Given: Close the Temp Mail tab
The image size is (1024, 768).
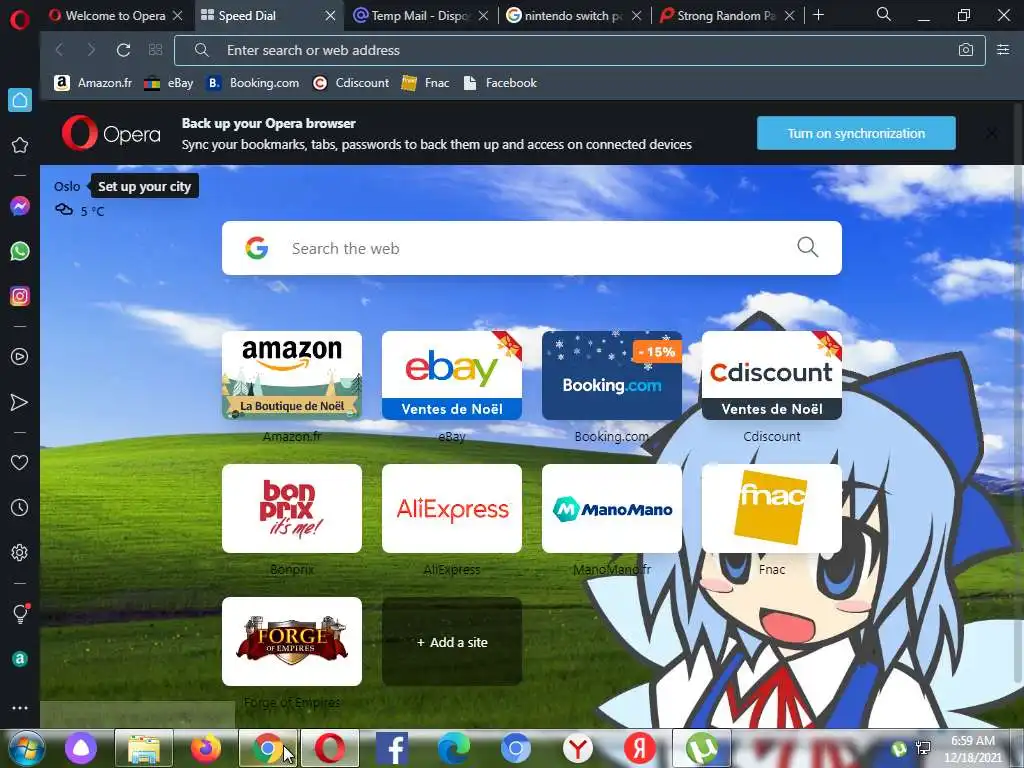Looking at the screenshot, I should pyautogui.click(x=483, y=16).
